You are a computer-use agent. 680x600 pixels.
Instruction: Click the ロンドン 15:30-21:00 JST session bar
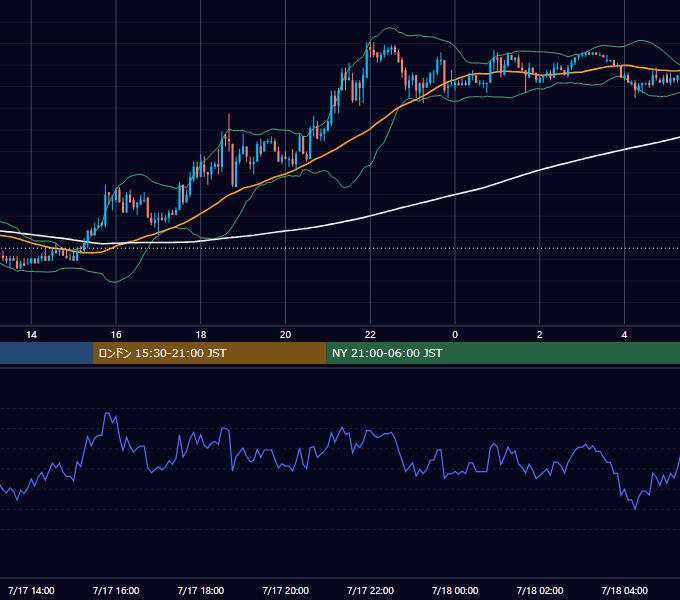click(209, 353)
